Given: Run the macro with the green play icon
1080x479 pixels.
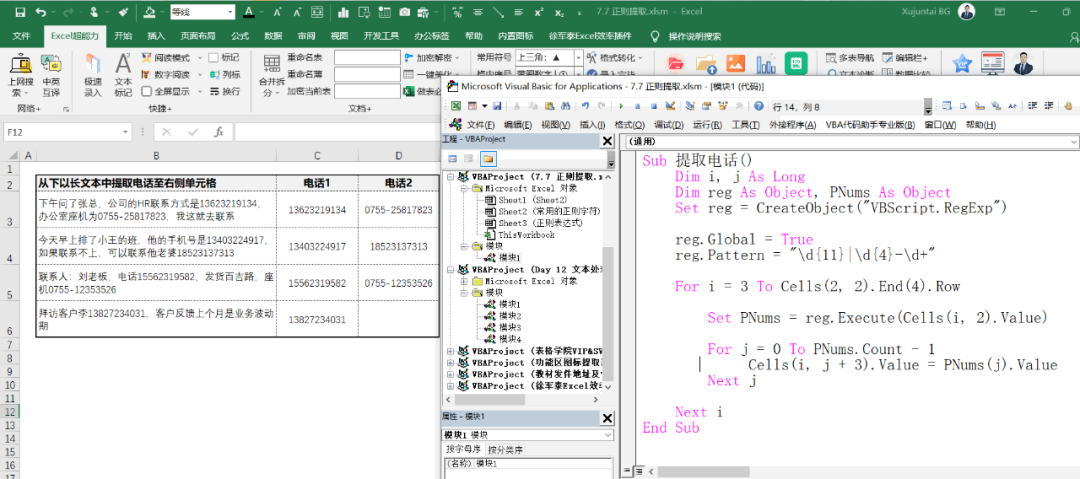Looking at the screenshot, I should click(621, 106).
